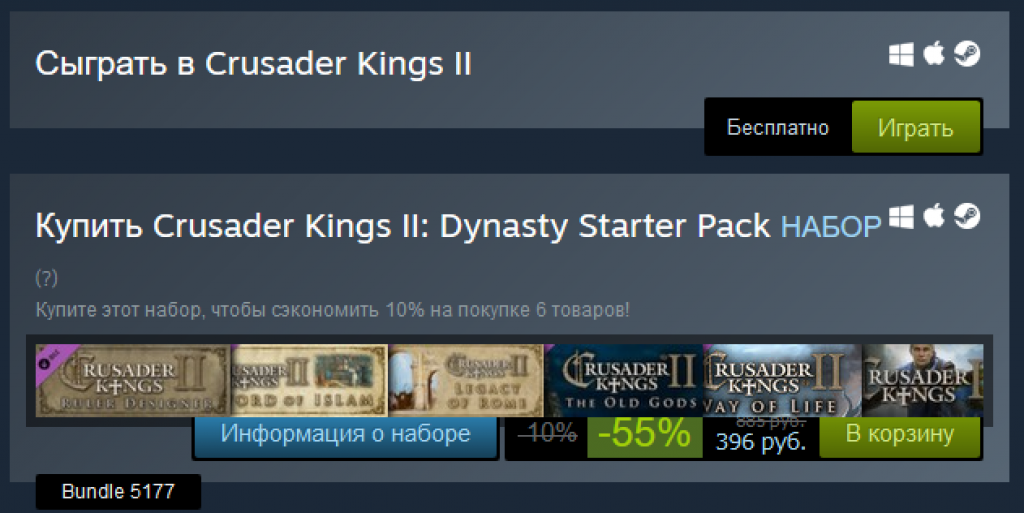Select the Way of Life DLC thumbnail
The image size is (1024, 513).
click(x=782, y=381)
